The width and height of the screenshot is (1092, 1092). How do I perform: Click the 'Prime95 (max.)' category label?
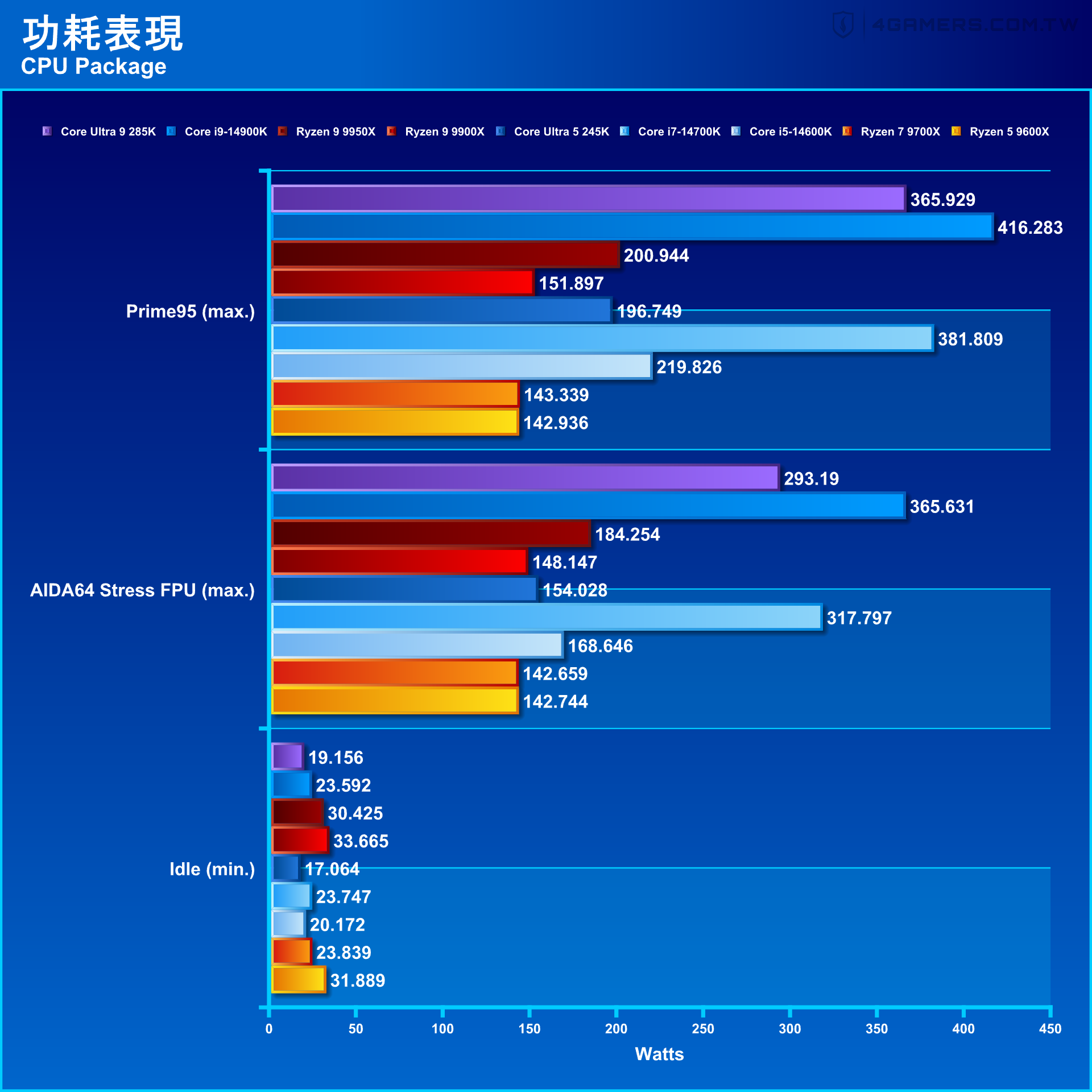coord(191,312)
